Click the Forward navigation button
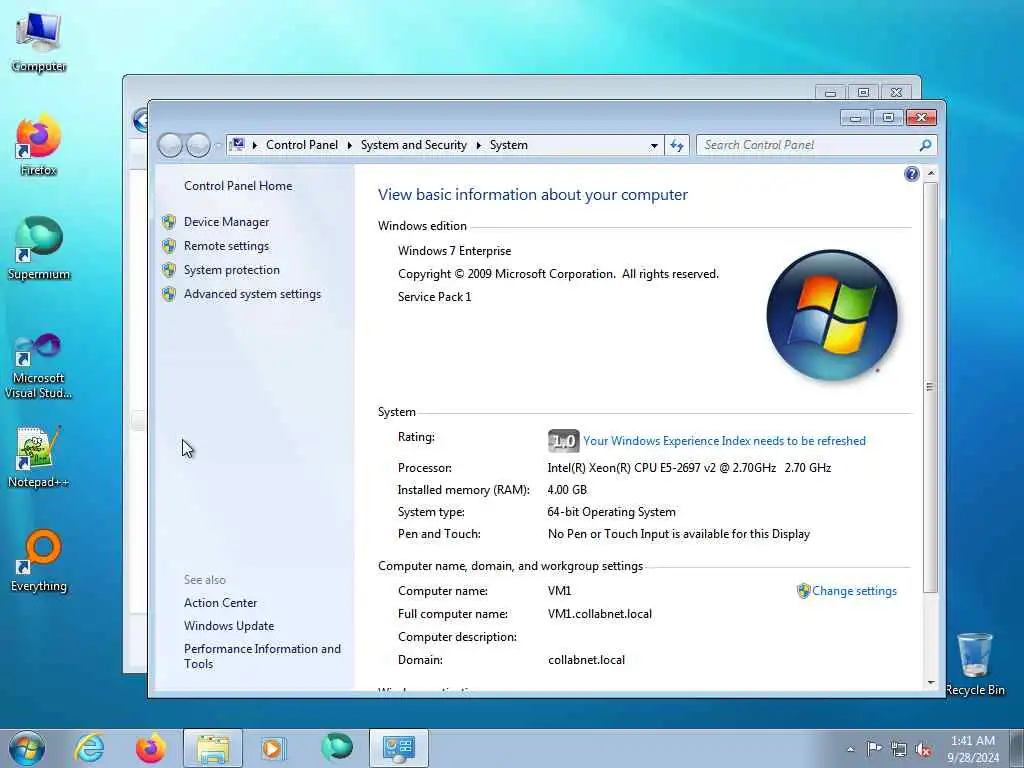Viewport: 1024px width, 768px height. click(198, 145)
